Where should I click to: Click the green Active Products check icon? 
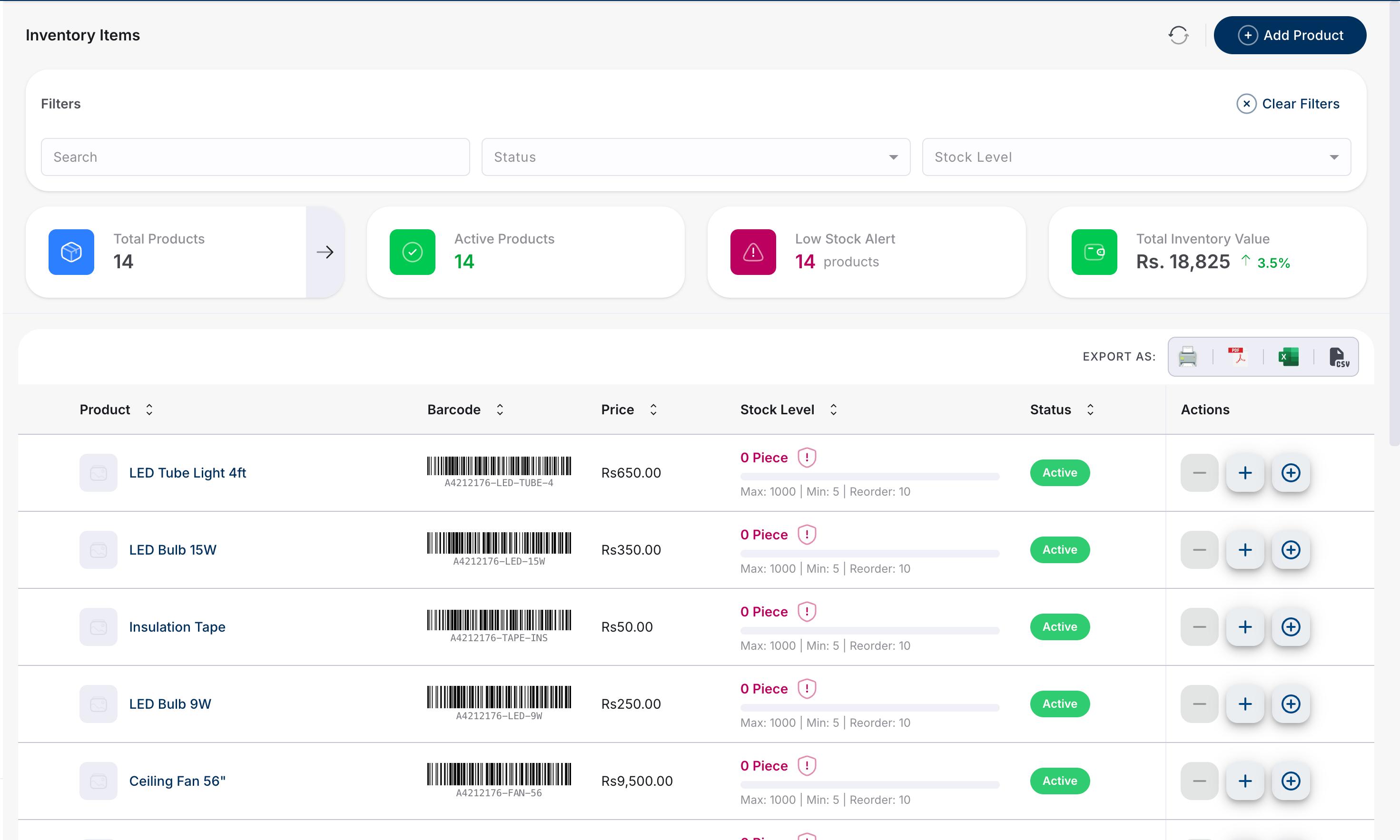(x=412, y=252)
